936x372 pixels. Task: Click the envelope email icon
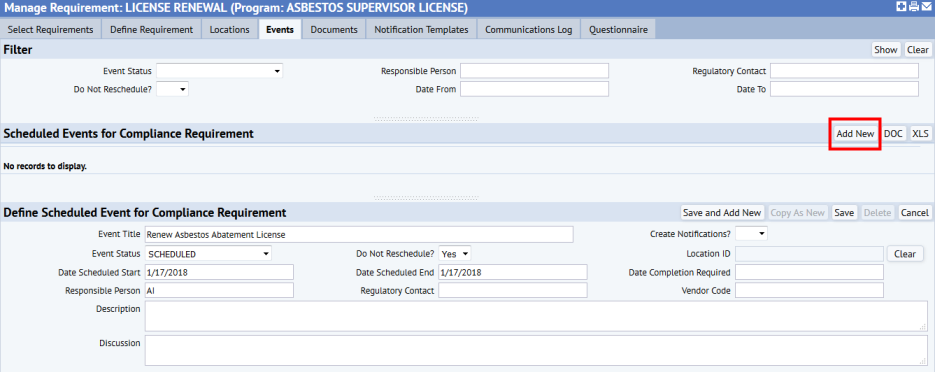pyautogui.click(x=926, y=7)
